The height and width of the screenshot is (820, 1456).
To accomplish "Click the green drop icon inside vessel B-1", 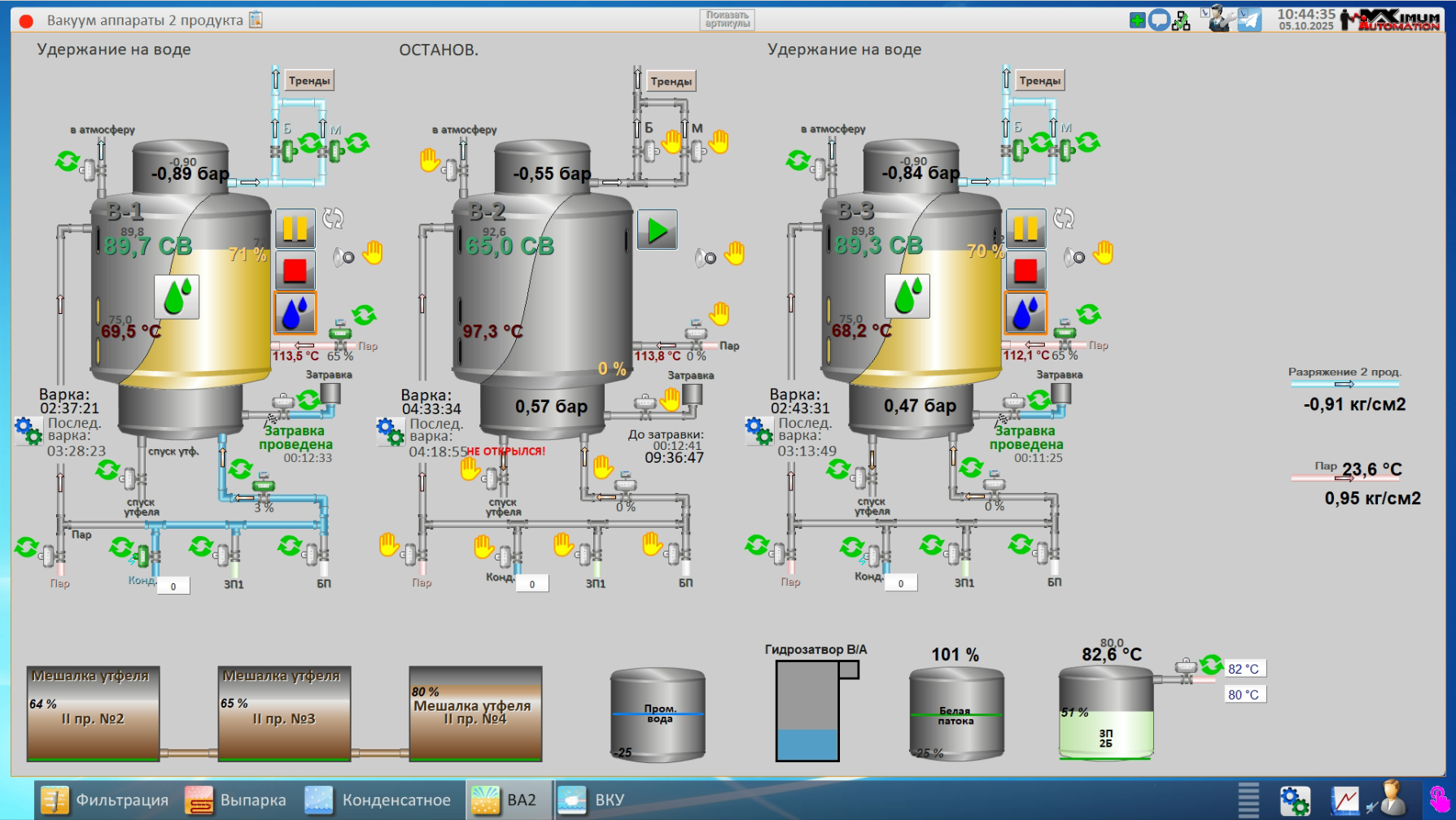I will click(x=177, y=296).
